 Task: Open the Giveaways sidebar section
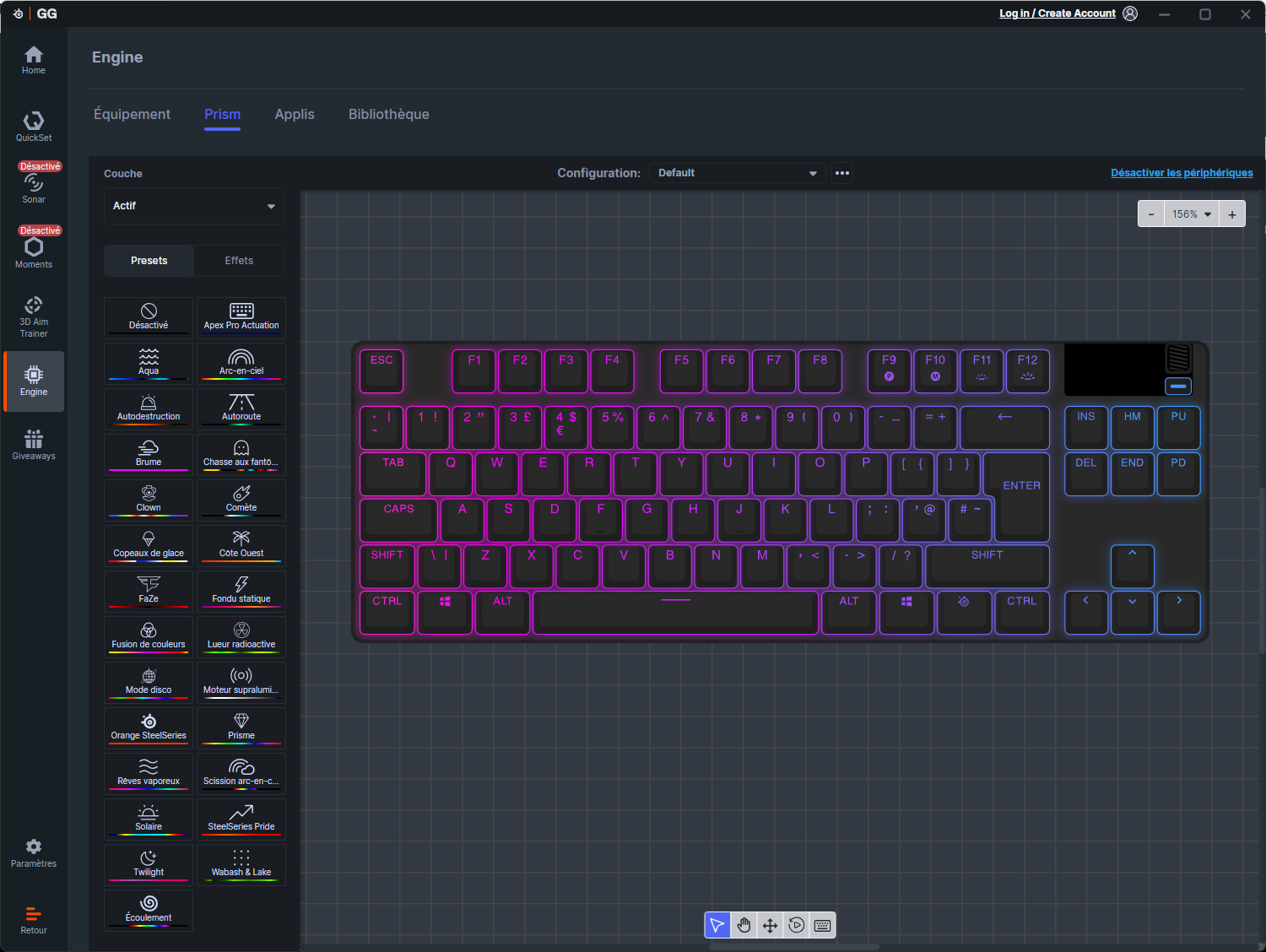click(34, 445)
